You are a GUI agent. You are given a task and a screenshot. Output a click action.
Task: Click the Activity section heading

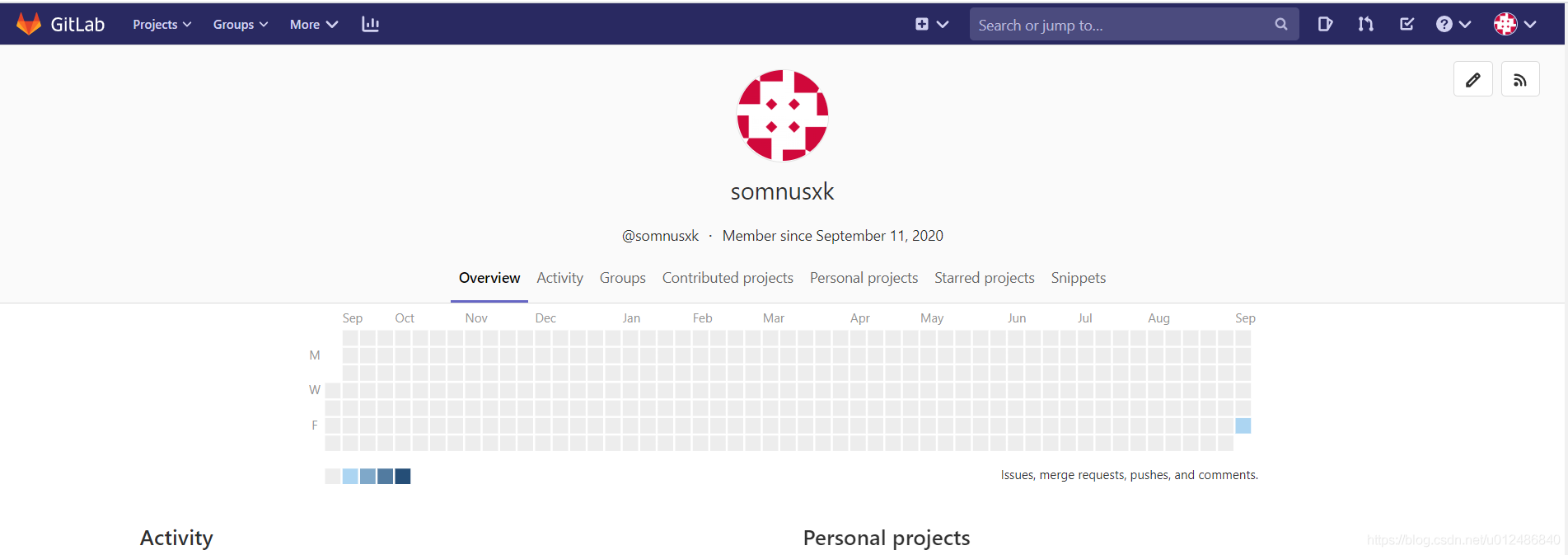coord(176,538)
